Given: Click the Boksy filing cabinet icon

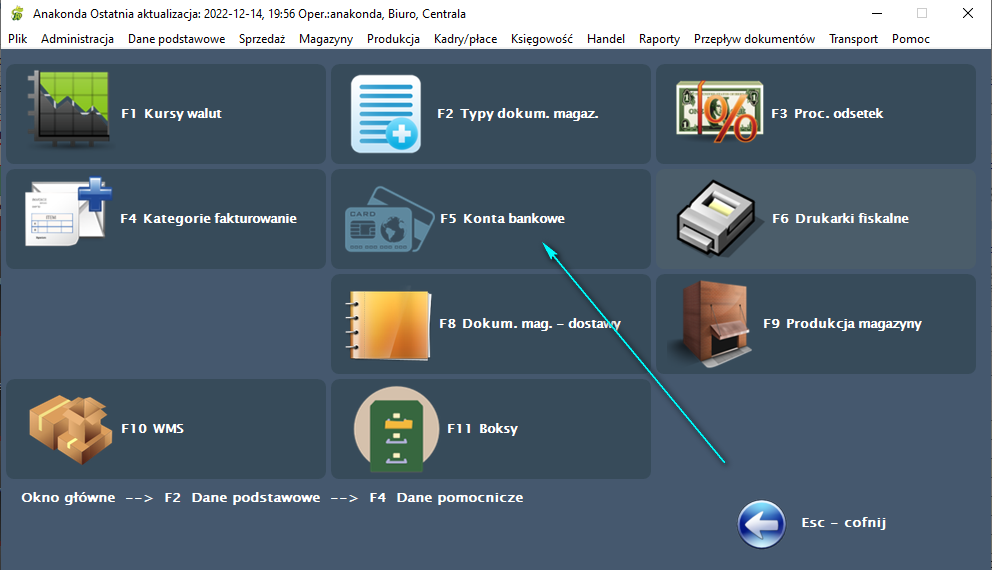Looking at the screenshot, I should coord(397,430).
